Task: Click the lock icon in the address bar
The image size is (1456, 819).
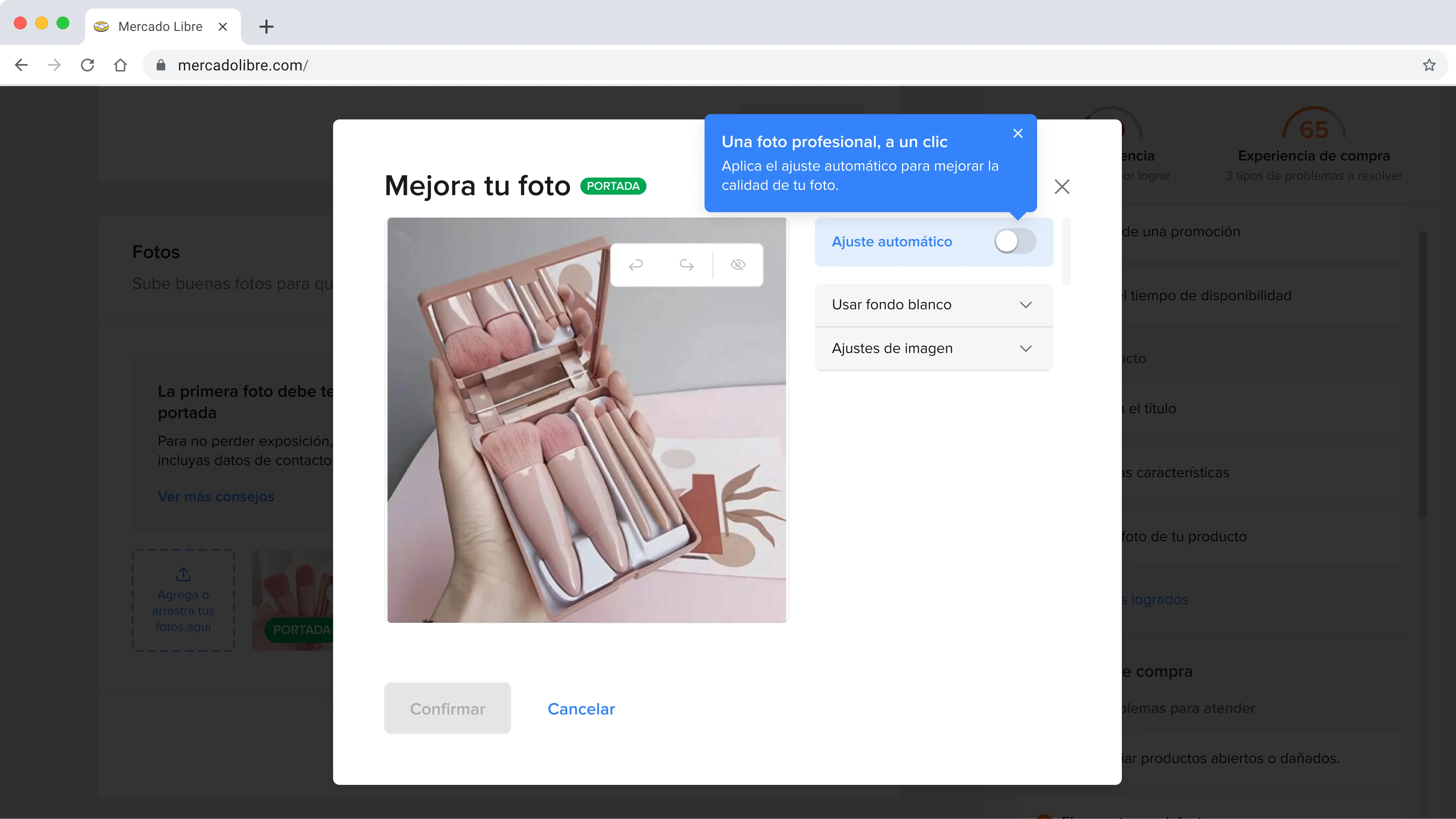Action: pos(161,65)
